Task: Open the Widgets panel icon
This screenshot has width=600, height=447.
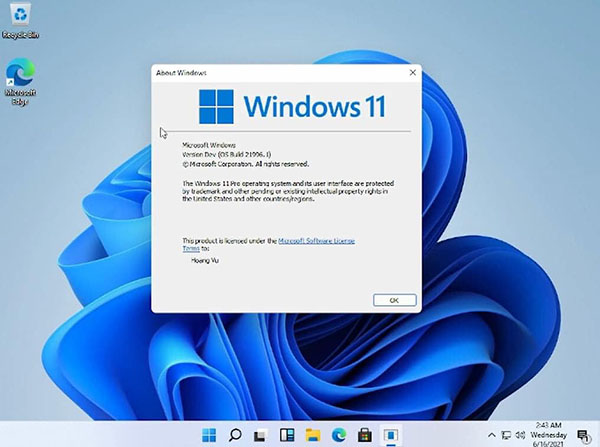Action: pyautogui.click(x=286, y=436)
